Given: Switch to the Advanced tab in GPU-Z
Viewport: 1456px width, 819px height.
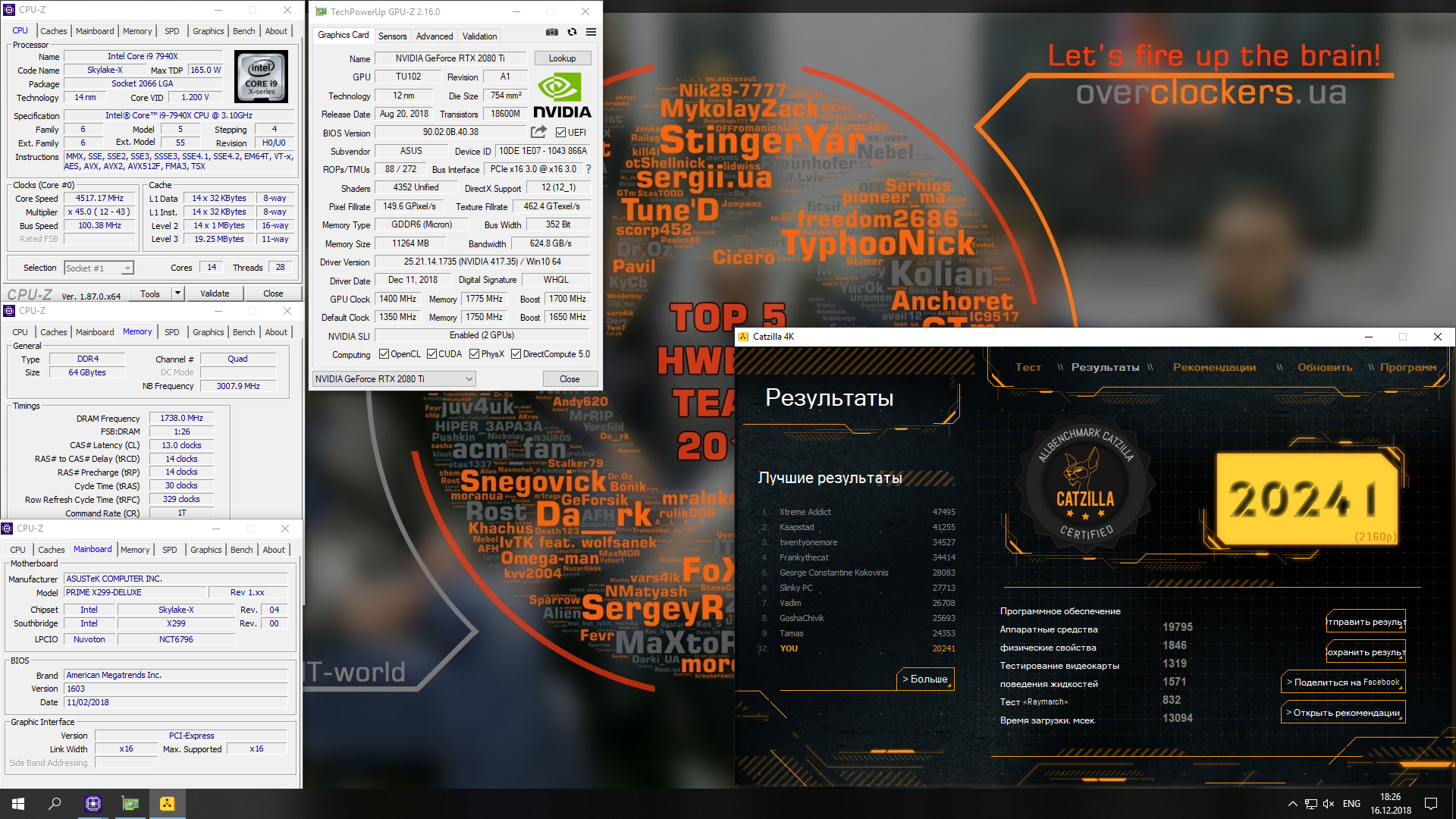Looking at the screenshot, I should 435,36.
